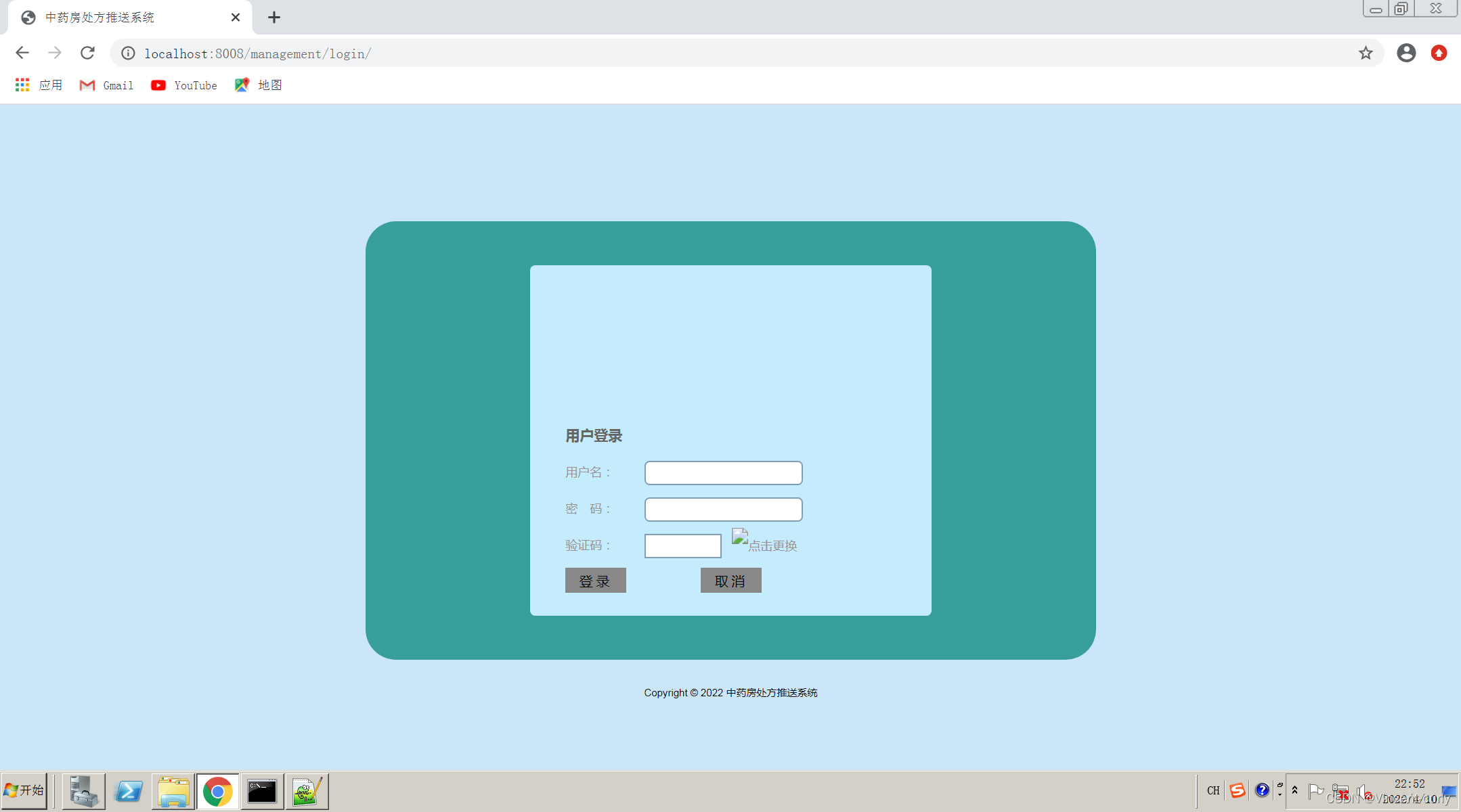
Task: Focus the username input field
Action: [x=723, y=473]
